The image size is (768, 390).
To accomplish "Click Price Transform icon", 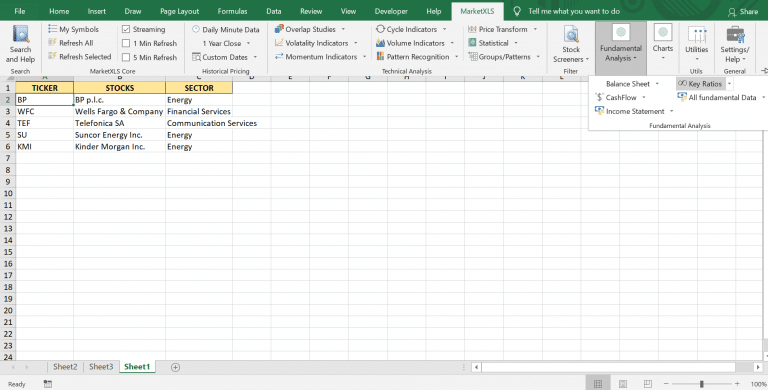I will point(472,29).
